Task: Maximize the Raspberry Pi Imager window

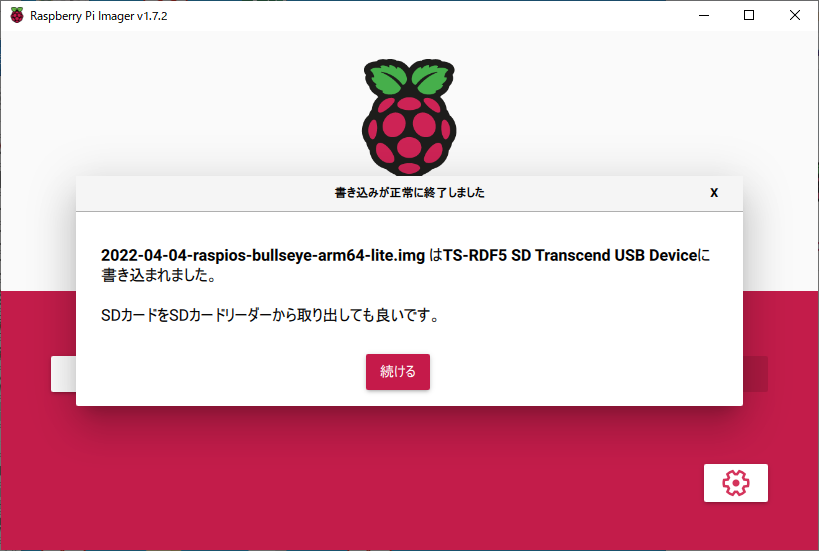Action: [749, 15]
